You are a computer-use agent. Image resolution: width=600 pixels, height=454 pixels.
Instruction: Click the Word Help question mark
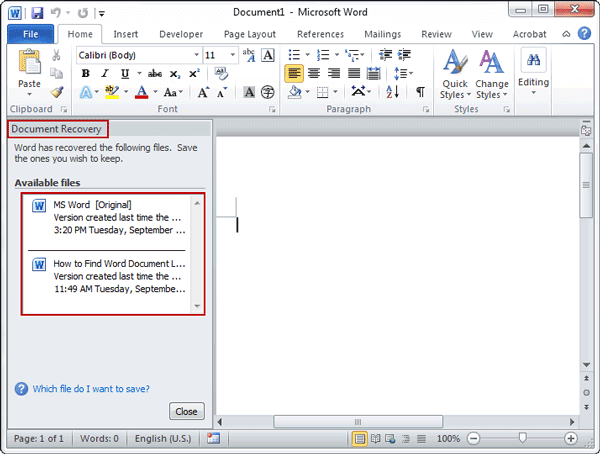pyautogui.click(x=584, y=34)
